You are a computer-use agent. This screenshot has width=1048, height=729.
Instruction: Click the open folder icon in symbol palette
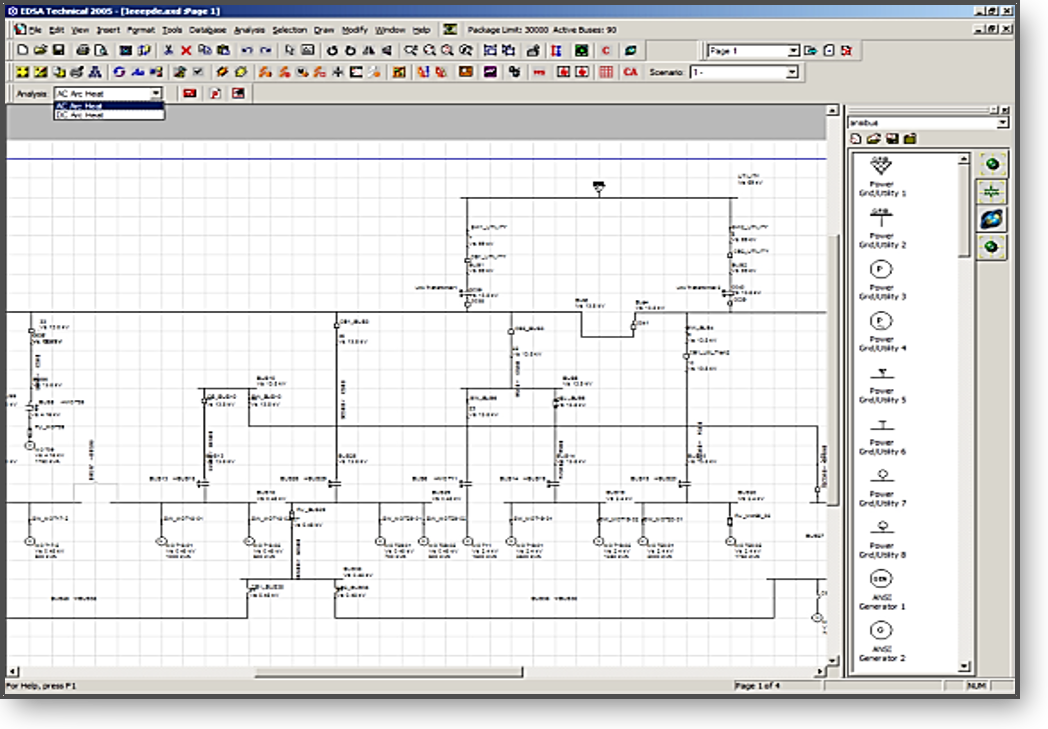pyautogui.click(x=874, y=139)
